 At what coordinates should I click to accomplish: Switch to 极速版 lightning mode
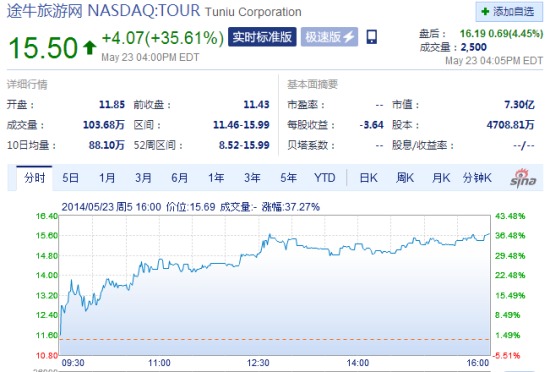[329, 37]
